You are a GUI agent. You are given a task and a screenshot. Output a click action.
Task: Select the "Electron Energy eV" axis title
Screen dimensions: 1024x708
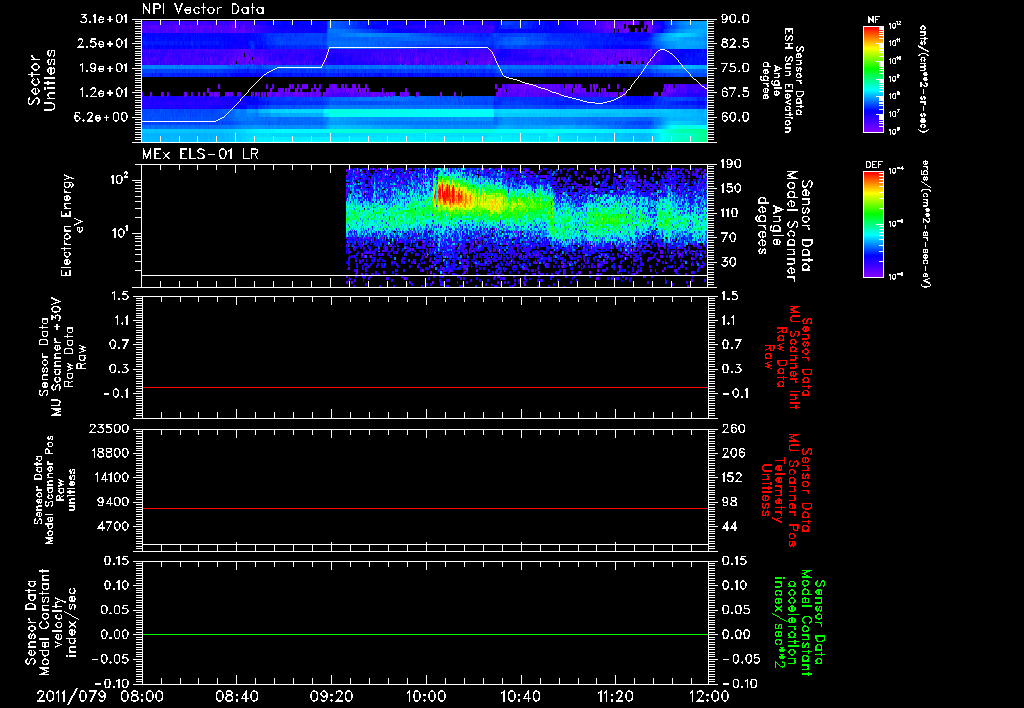72,225
